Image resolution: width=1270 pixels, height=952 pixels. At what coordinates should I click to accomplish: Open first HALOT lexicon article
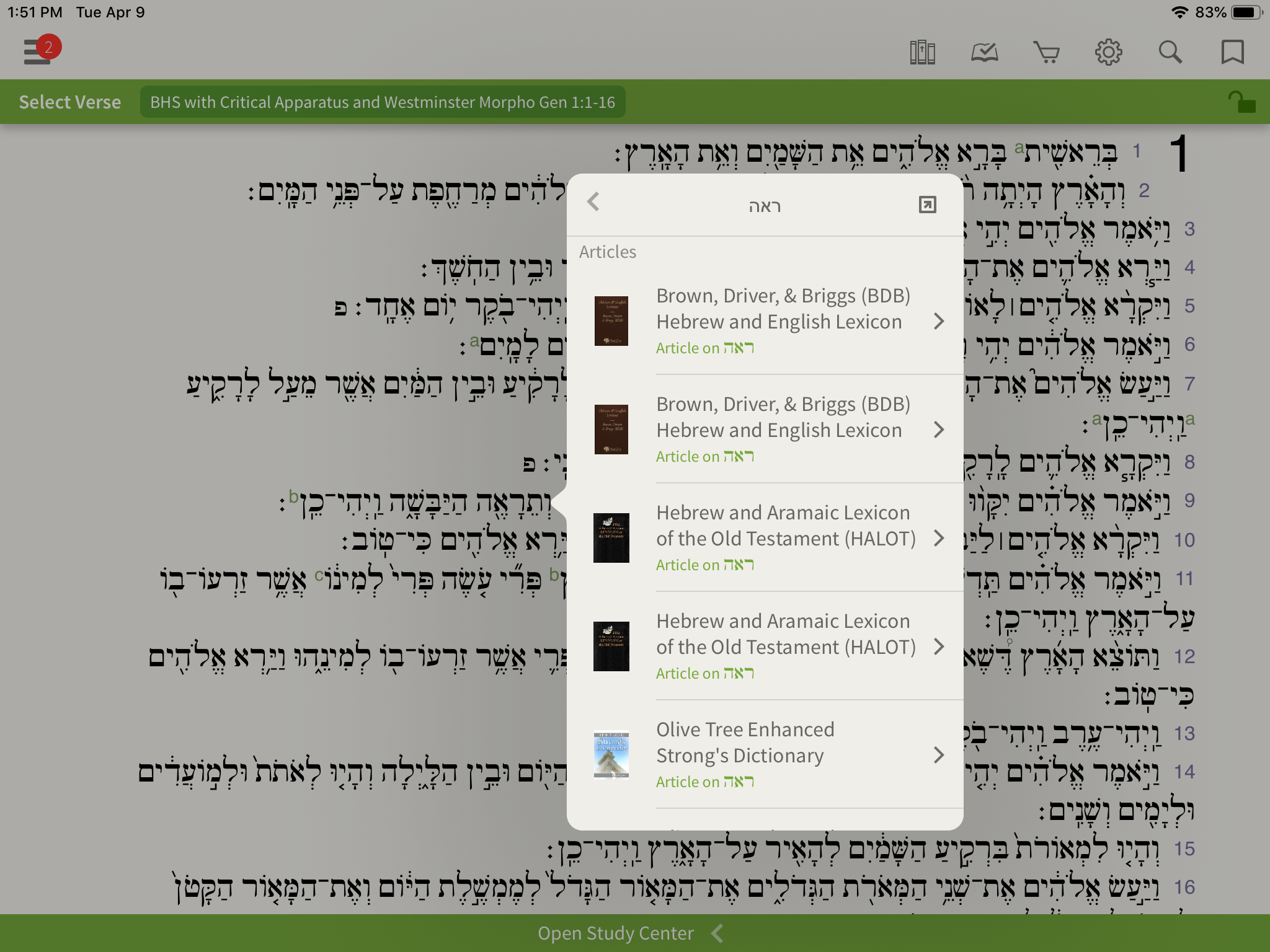[x=765, y=538]
